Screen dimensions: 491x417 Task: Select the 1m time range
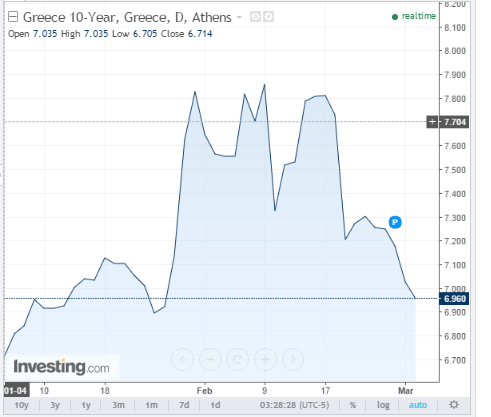click(151, 405)
